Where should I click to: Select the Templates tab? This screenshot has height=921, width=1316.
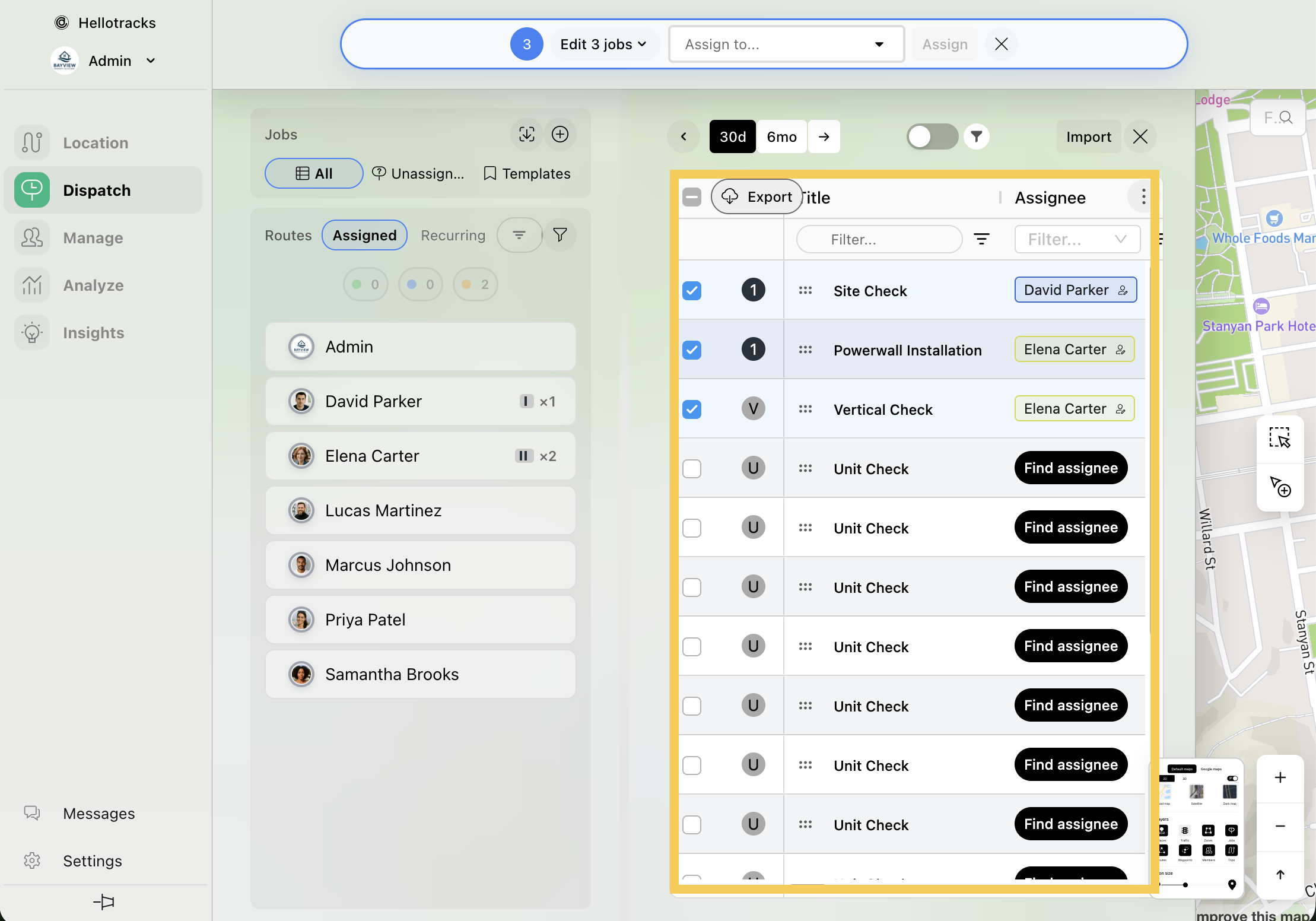point(527,173)
